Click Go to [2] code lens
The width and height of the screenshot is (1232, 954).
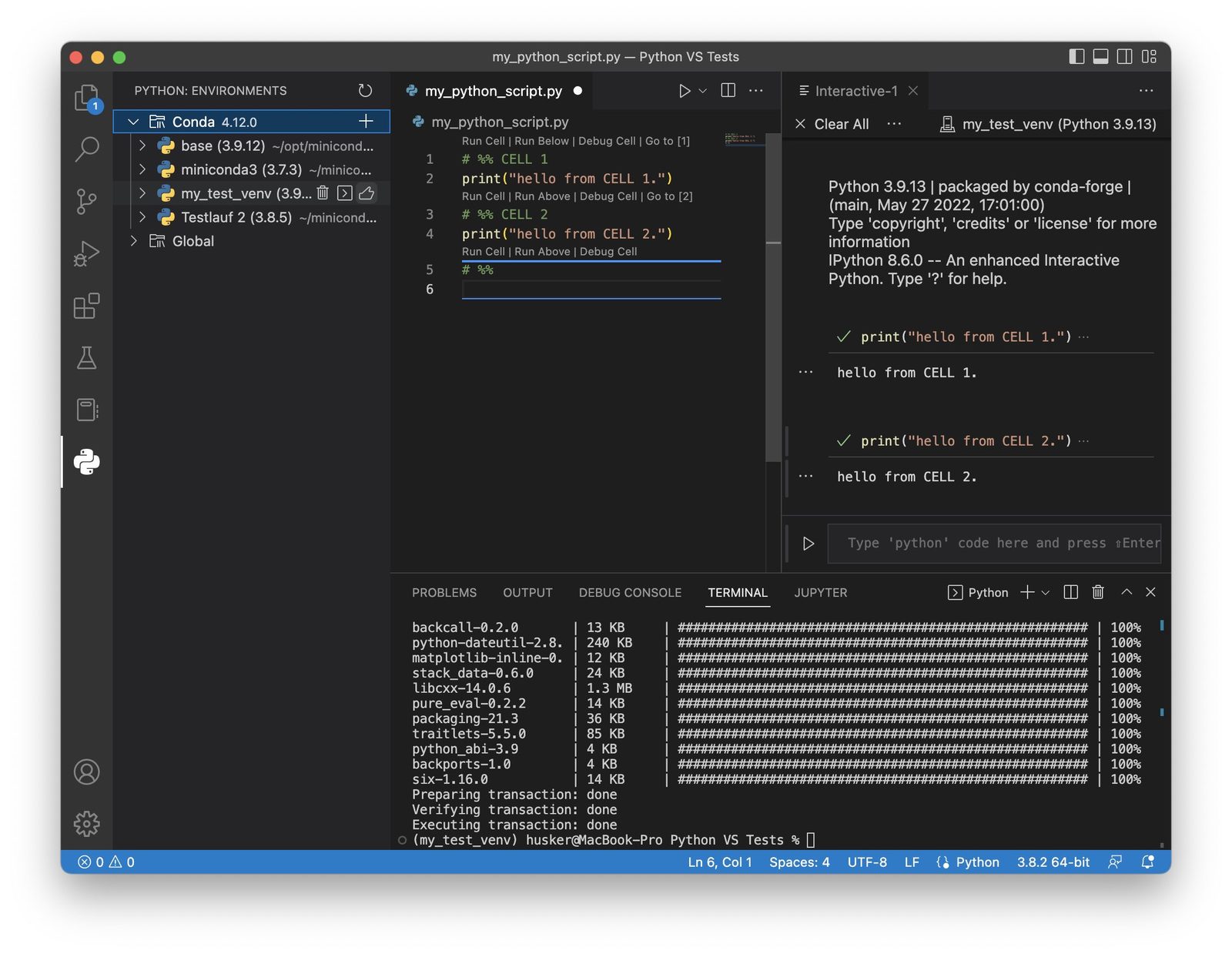tap(670, 196)
